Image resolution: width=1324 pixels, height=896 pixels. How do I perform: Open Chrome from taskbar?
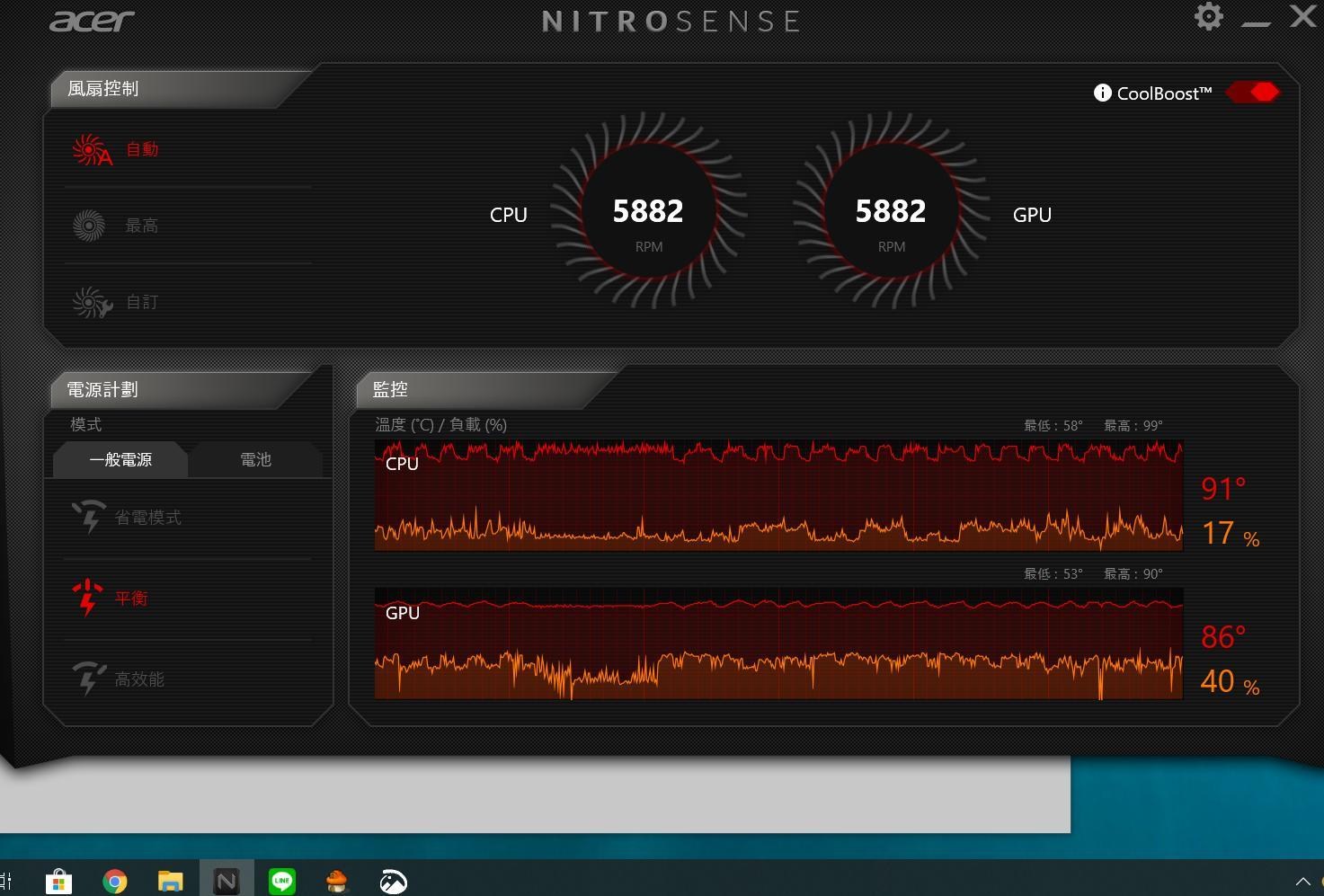tap(115, 882)
